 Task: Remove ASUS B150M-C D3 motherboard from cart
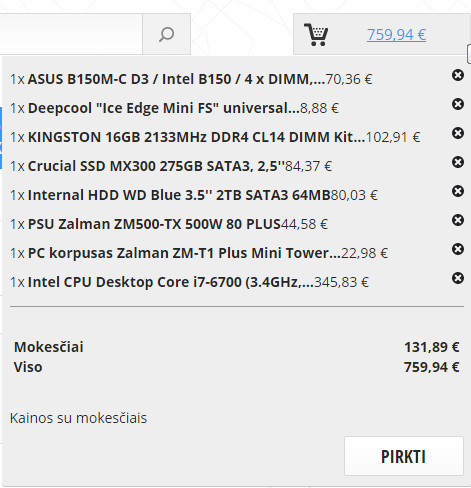458,75
